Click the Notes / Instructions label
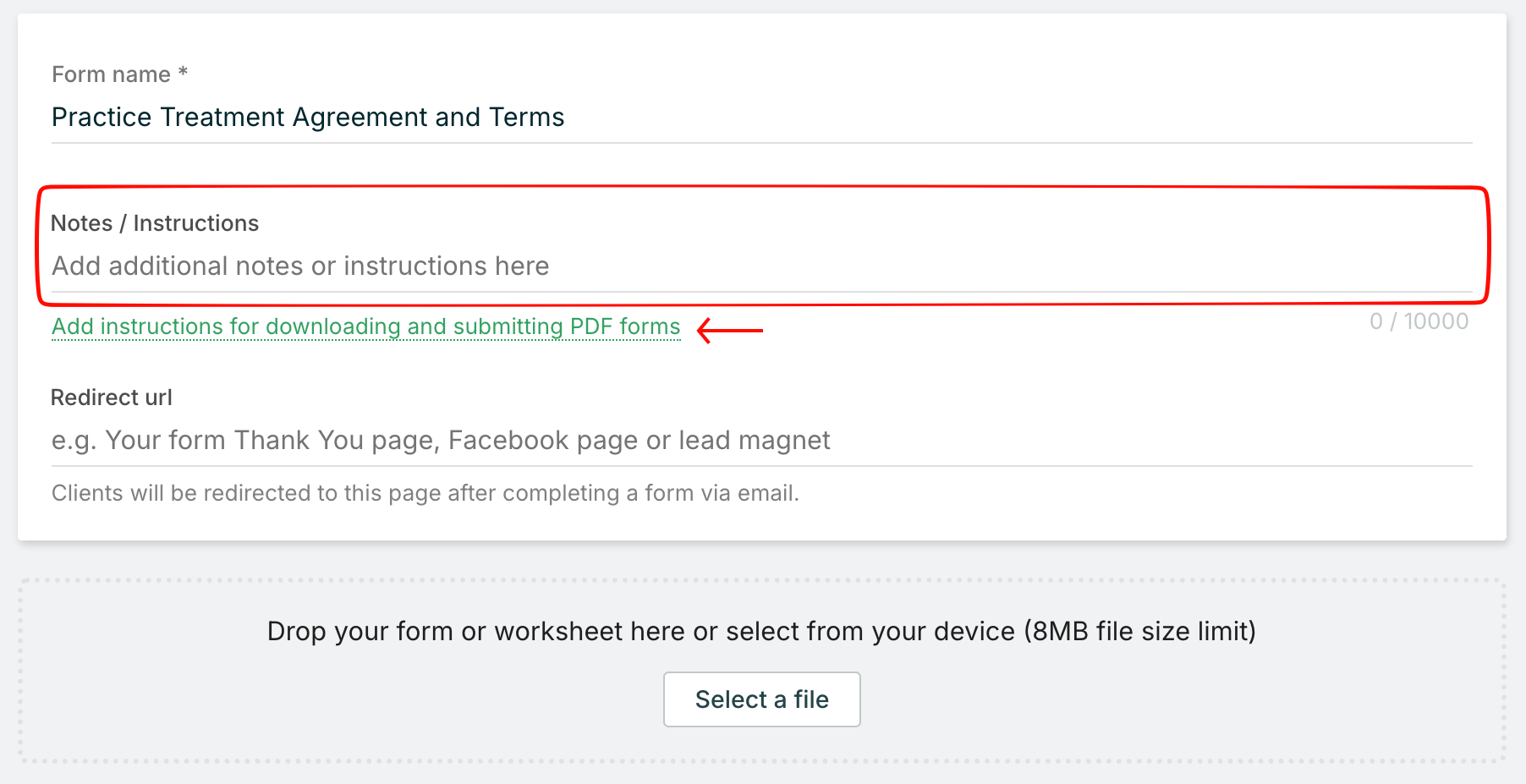Image resolution: width=1526 pixels, height=784 pixels. [155, 223]
